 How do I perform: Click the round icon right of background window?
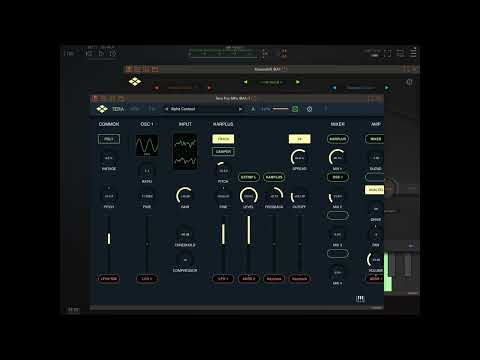[x=409, y=82]
